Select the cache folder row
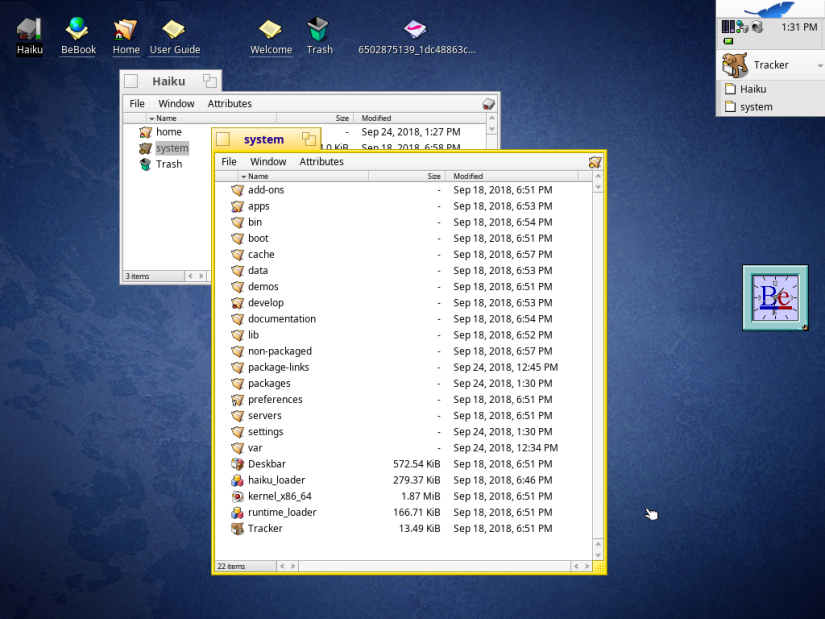The width and height of the screenshot is (825, 619). click(404, 254)
